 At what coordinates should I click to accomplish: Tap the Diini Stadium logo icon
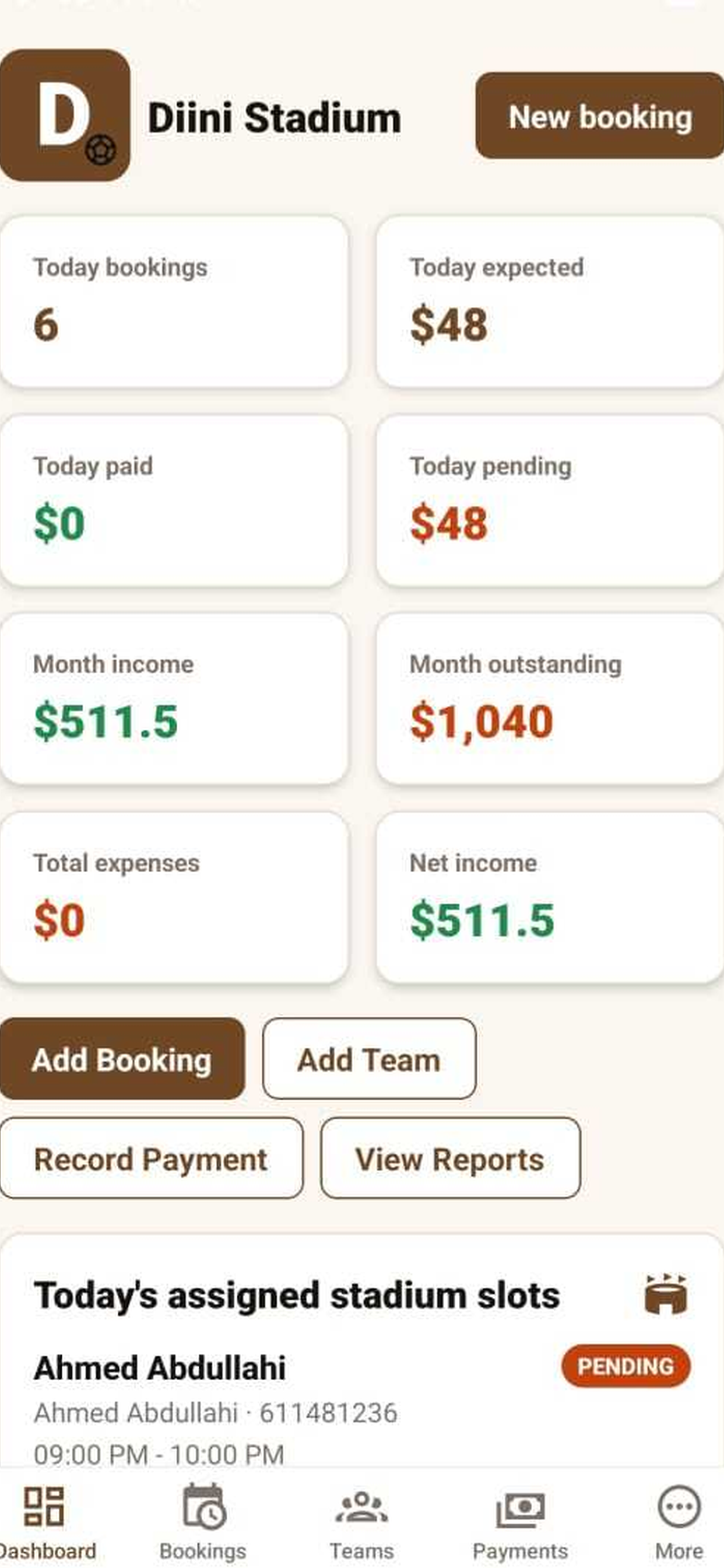click(x=64, y=115)
